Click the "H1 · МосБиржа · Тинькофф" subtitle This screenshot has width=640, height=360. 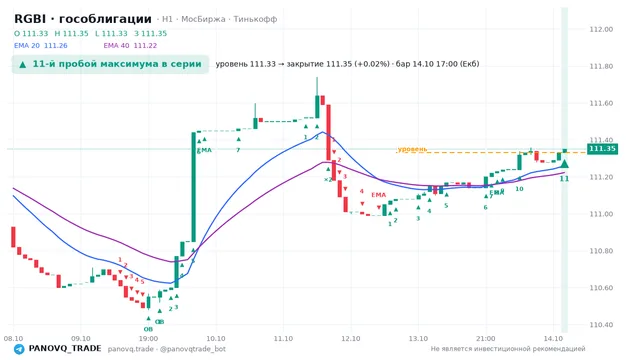coord(220,19)
